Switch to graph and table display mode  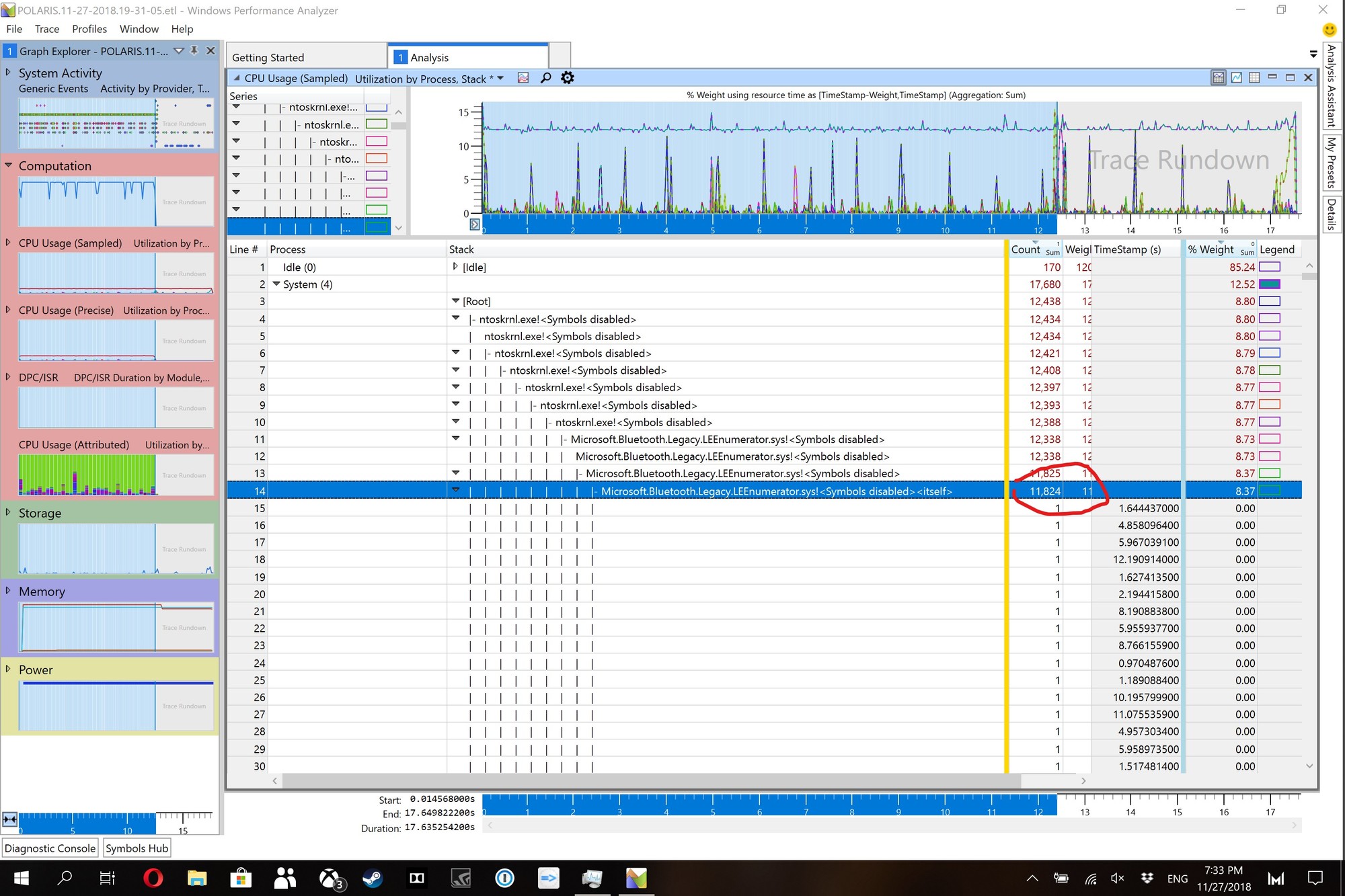pyautogui.click(x=1219, y=77)
